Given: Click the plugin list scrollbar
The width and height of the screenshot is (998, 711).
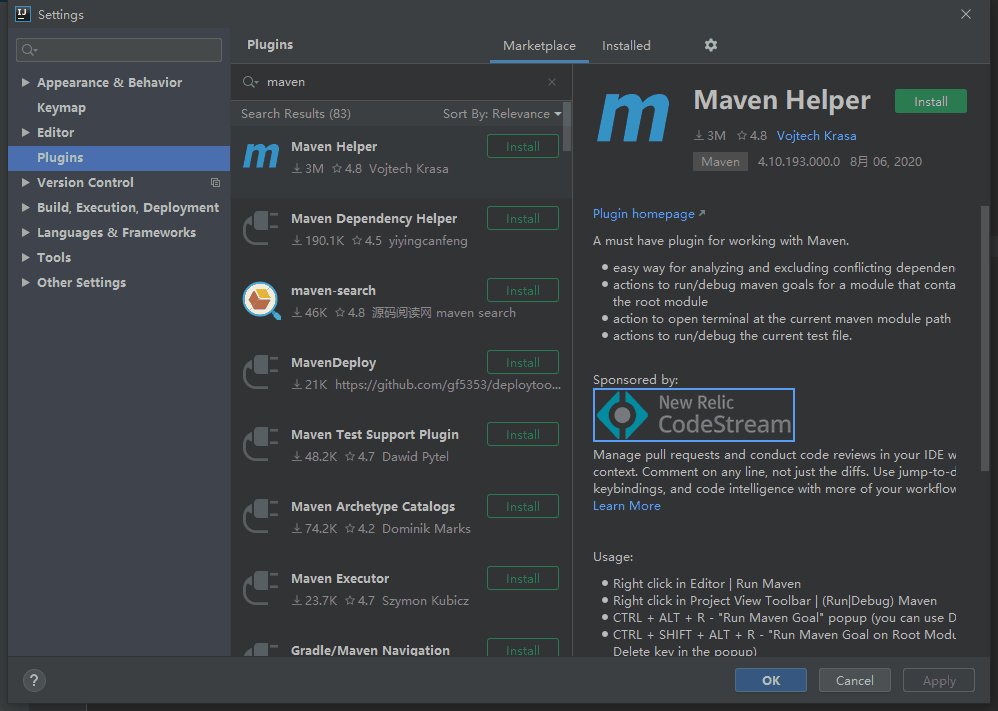Looking at the screenshot, I should tap(566, 127).
